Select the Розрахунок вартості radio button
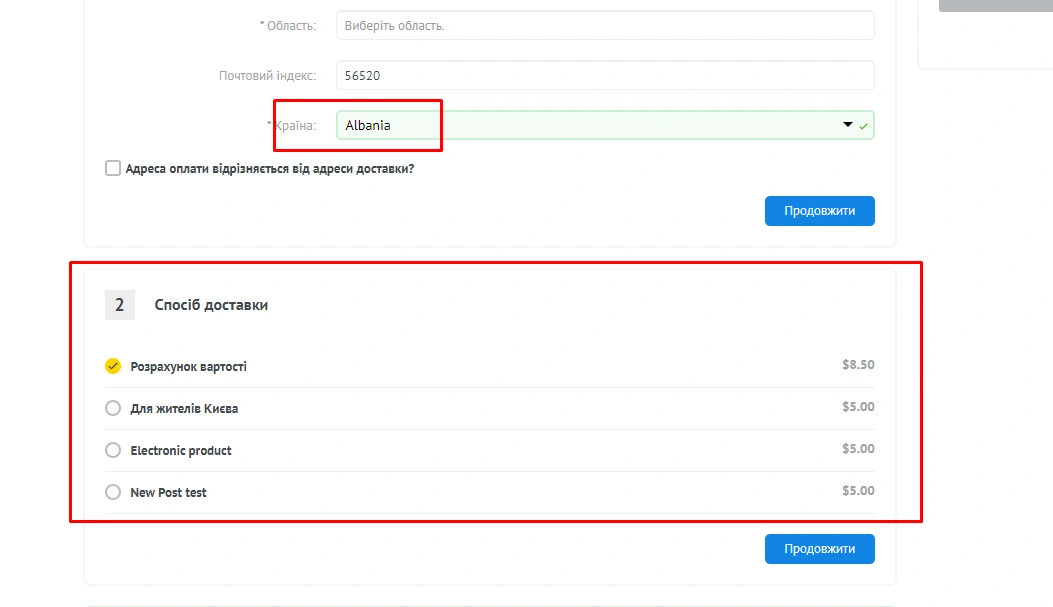This screenshot has width=1053, height=607. 113,366
